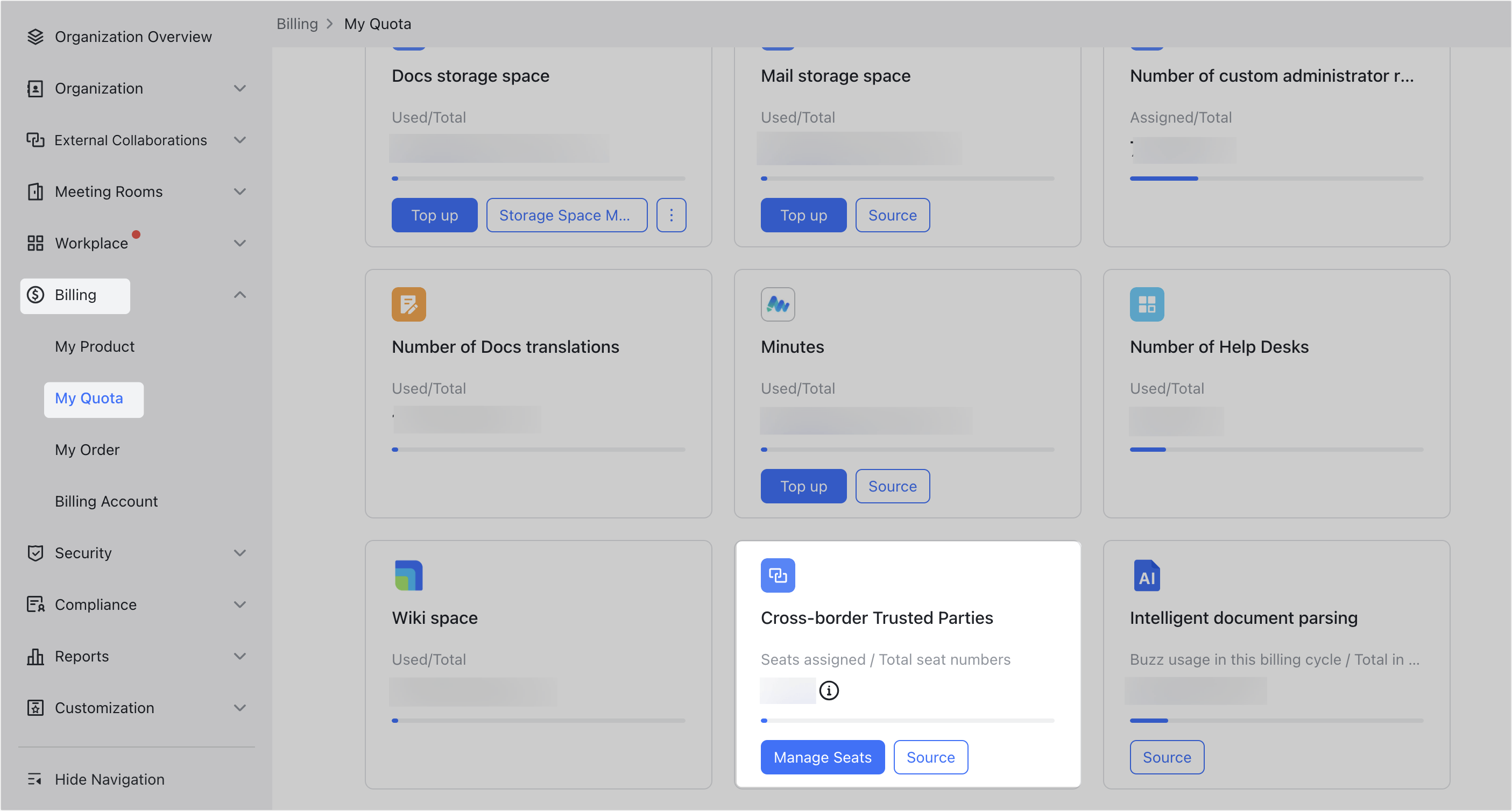Open the three-dot menu on Docs storage card
1512x811 pixels.
(672, 215)
